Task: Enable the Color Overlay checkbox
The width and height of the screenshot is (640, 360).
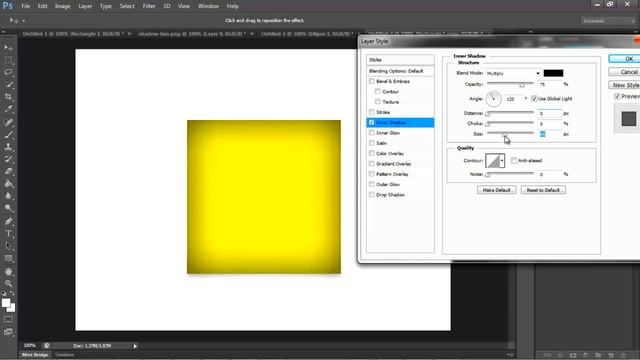Action: click(371, 153)
